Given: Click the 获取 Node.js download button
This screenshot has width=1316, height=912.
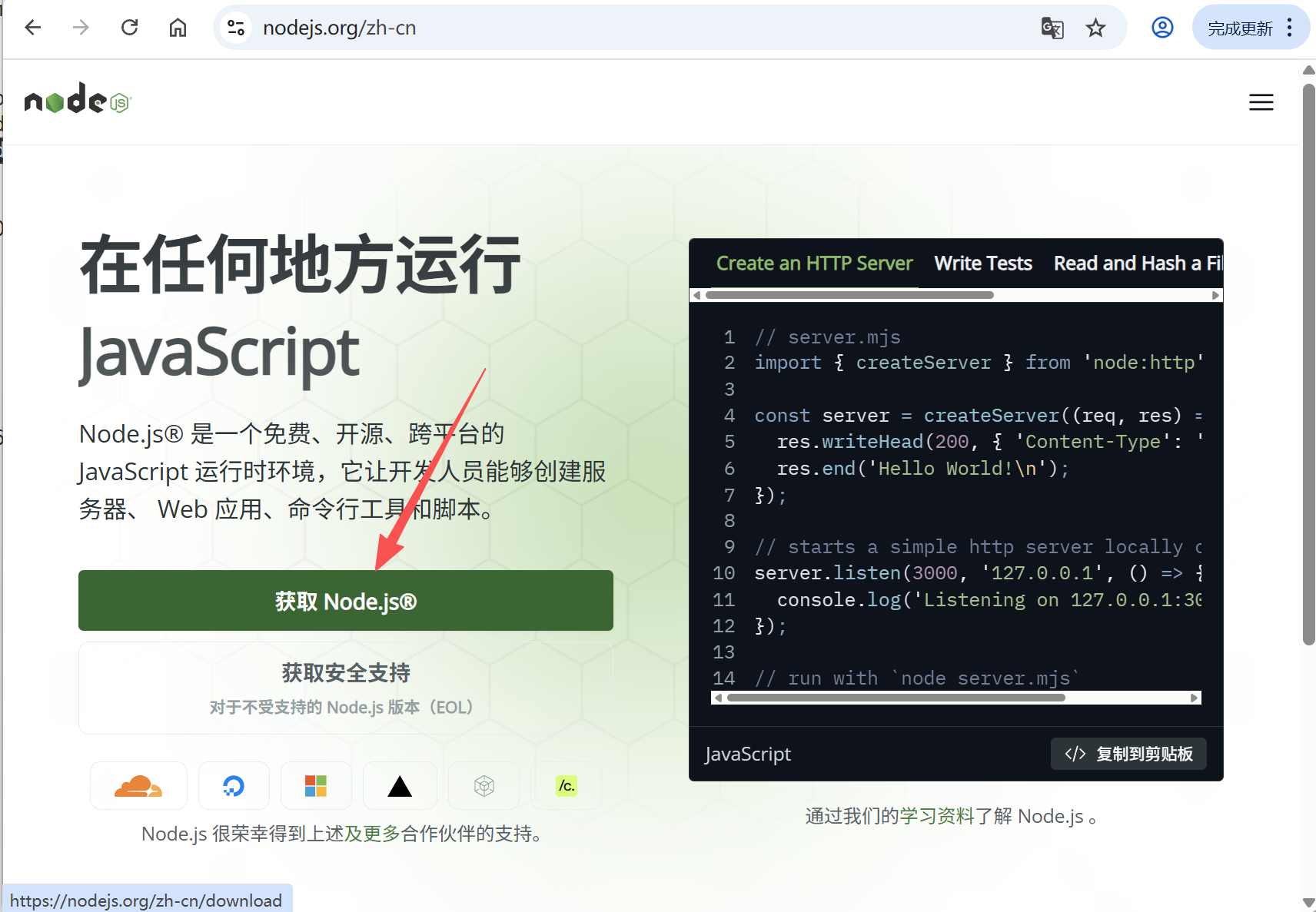Looking at the screenshot, I should coord(345,601).
